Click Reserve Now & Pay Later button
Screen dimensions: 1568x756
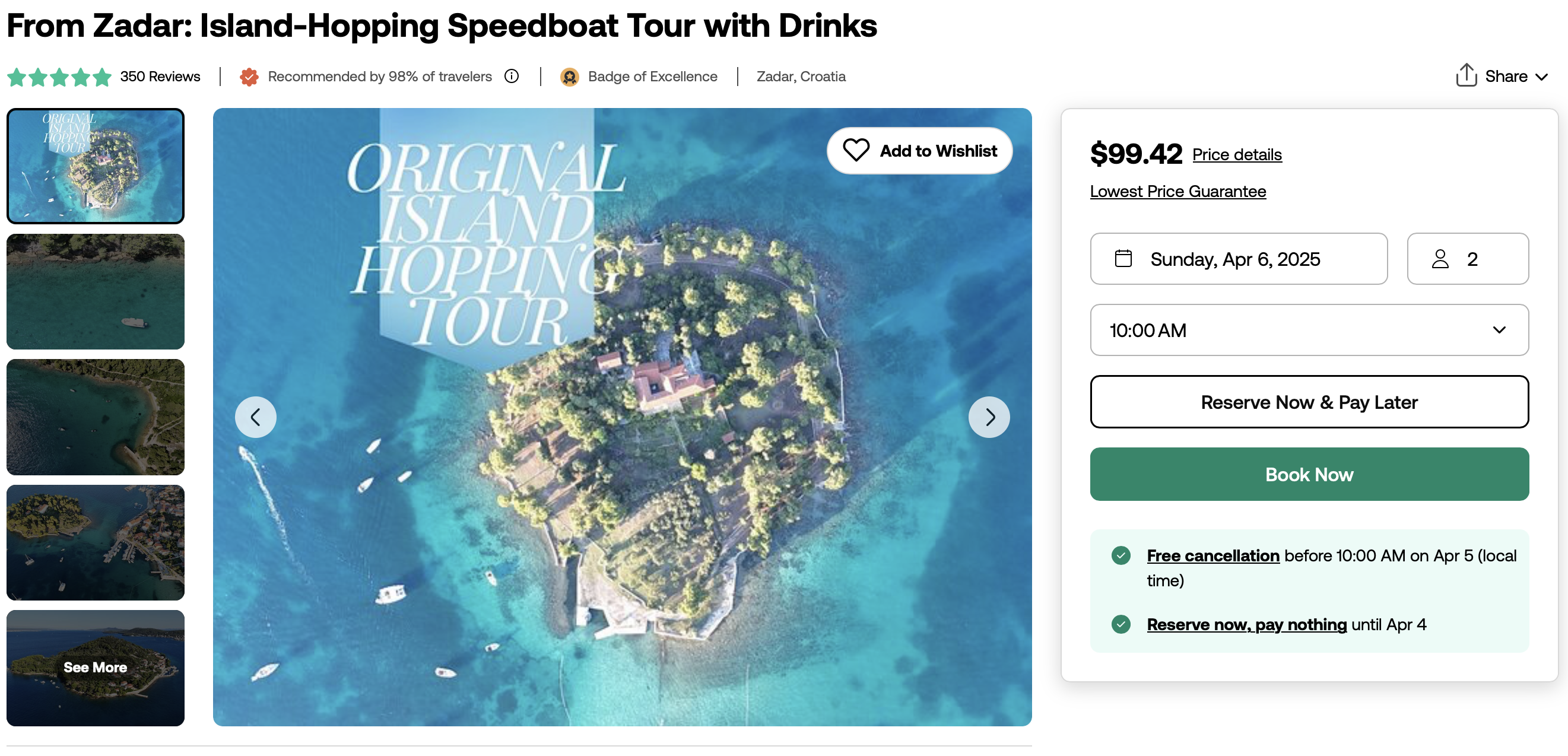(1309, 402)
